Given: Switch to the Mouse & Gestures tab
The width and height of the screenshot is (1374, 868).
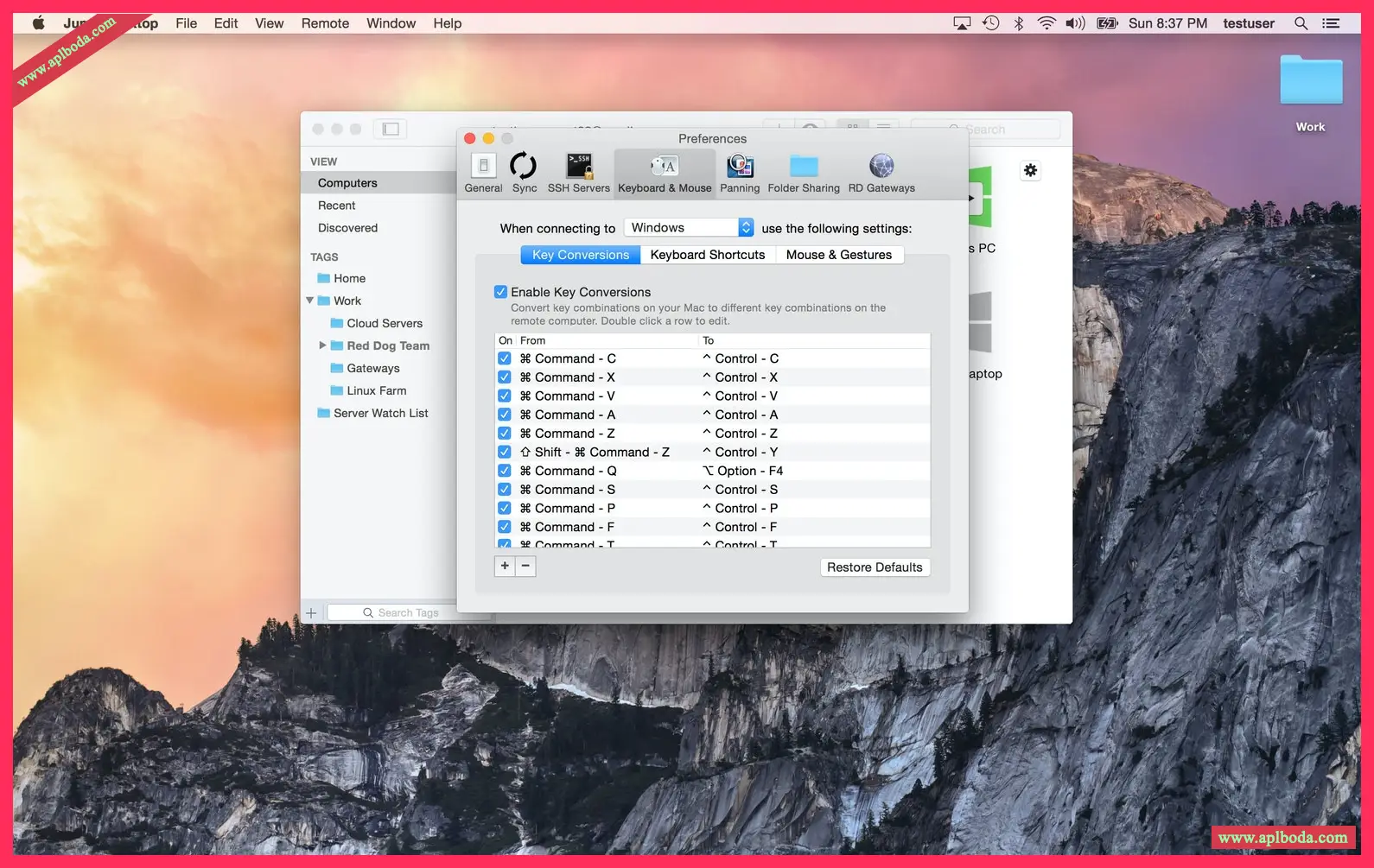Looking at the screenshot, I should click(x=838, y=255).
